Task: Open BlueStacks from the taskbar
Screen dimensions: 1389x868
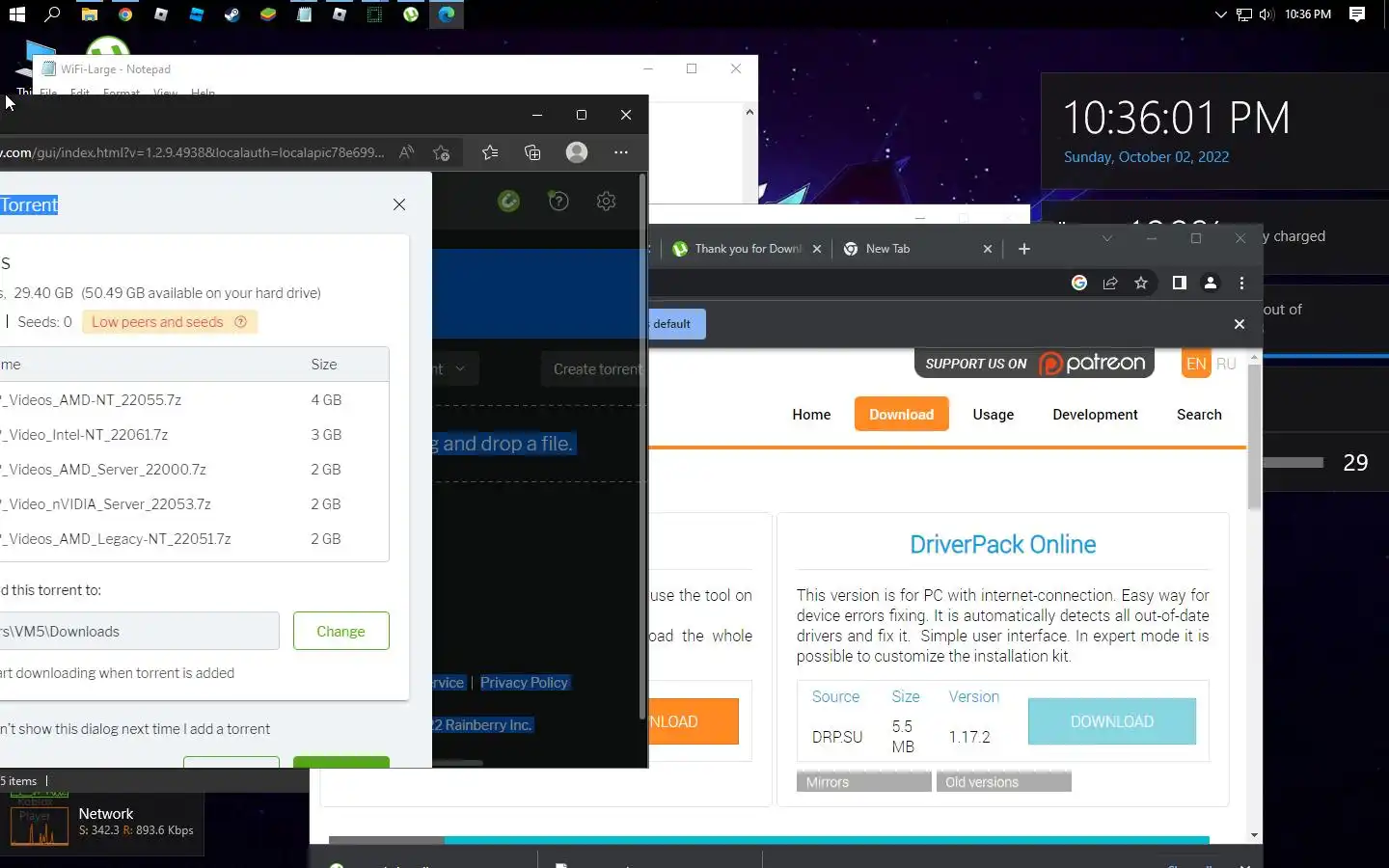Action: pos(268,14)
